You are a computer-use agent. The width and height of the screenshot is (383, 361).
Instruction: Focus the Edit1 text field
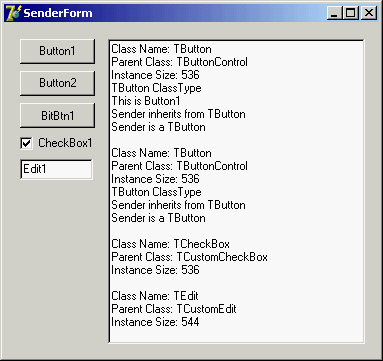(x=56, y=169)
